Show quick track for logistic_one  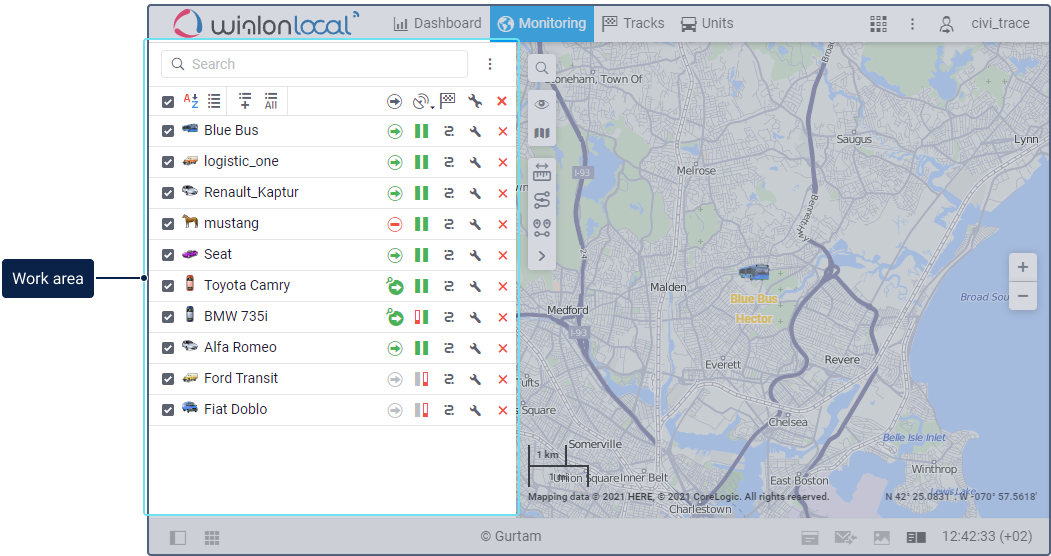448,162
